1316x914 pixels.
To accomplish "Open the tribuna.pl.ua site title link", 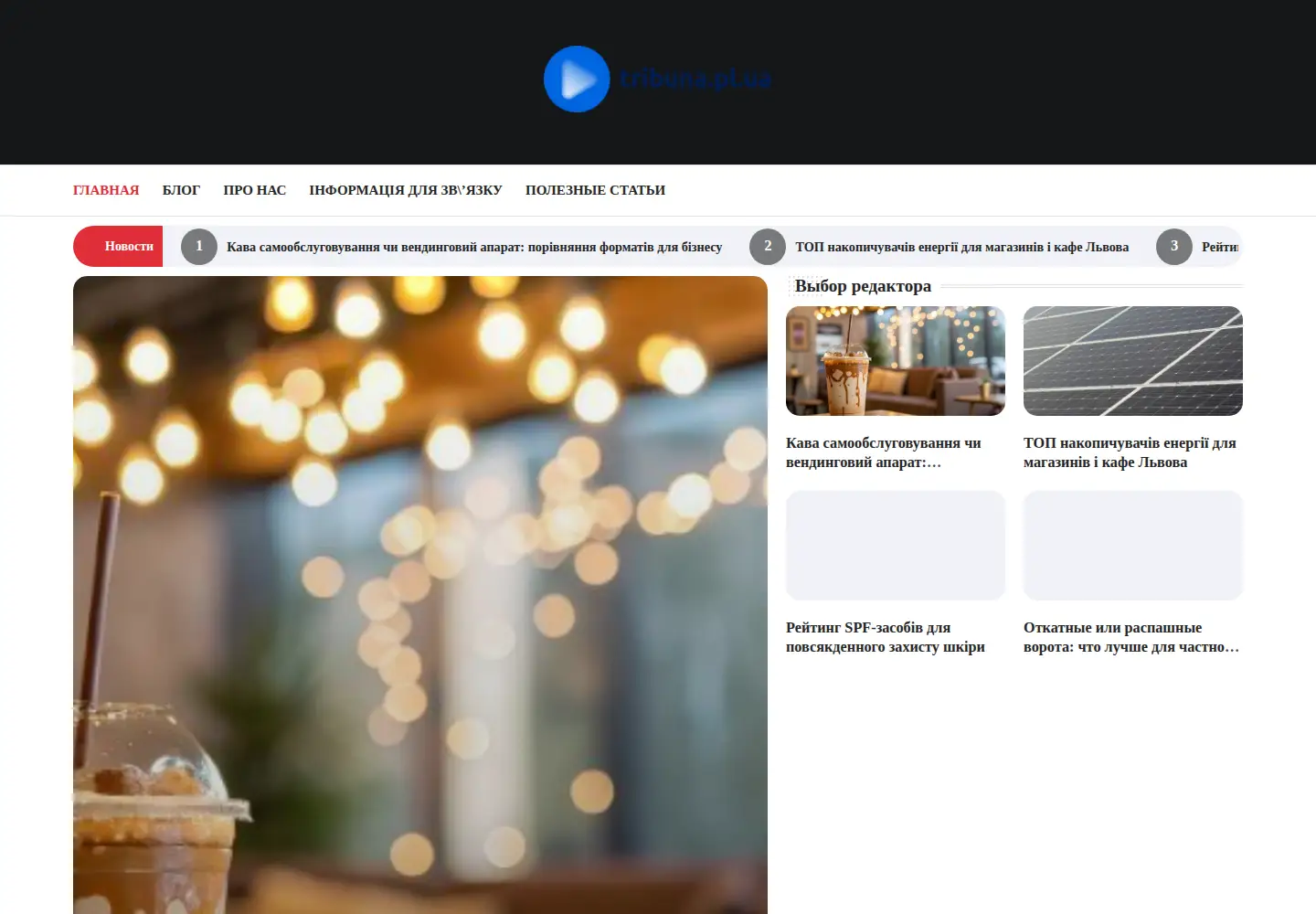I will pyautogui.click(x=695, y=80).
